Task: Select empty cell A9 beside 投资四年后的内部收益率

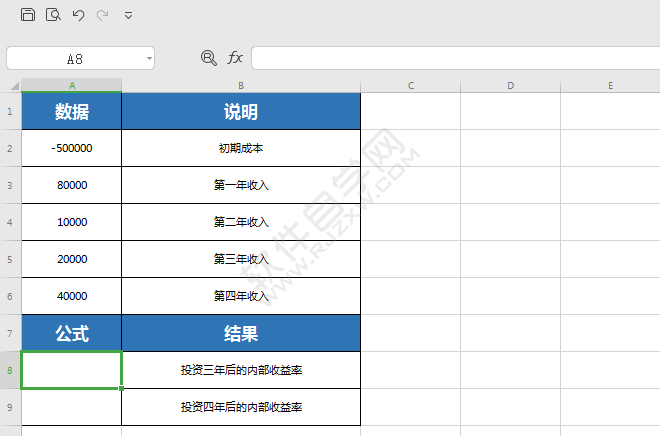Action: [x=72, y=407]
